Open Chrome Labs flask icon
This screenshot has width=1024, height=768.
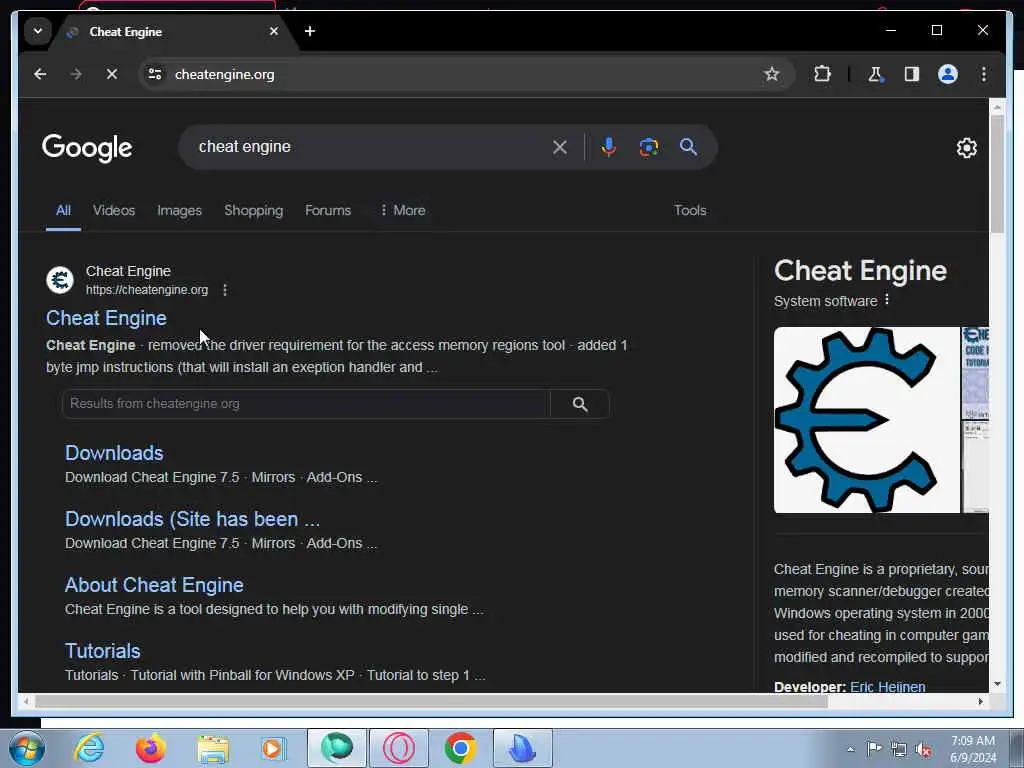[x=875, y=74]
